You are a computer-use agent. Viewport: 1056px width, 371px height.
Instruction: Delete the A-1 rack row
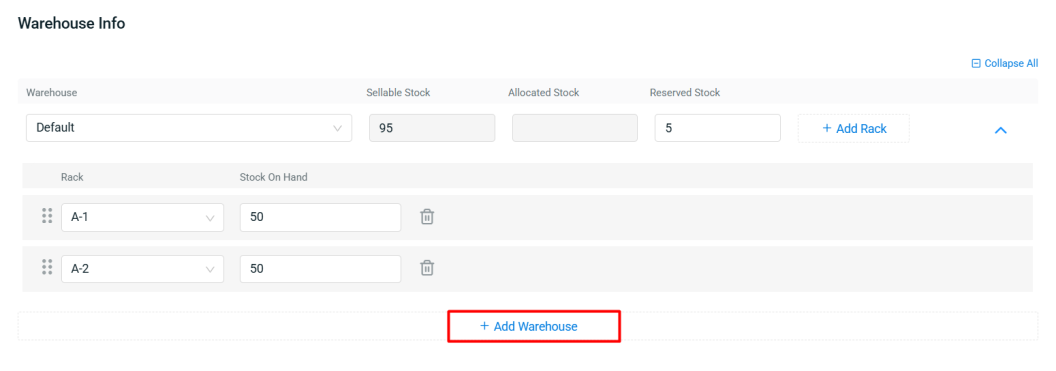click(427, 217)
